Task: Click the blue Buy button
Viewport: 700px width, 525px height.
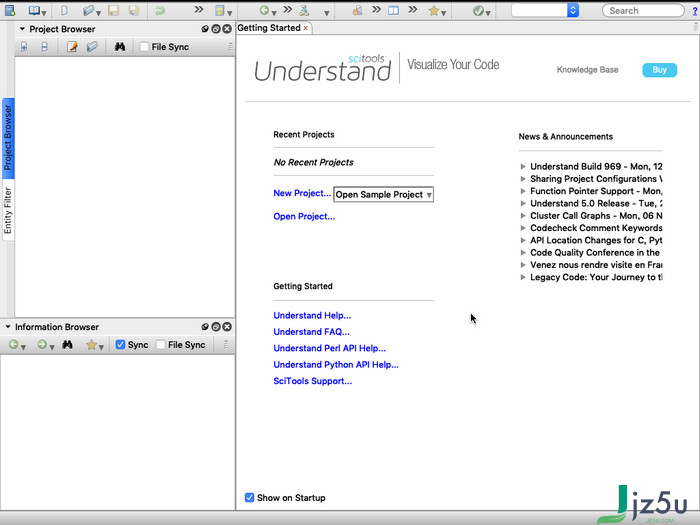Action: click(x=659, y=70)
